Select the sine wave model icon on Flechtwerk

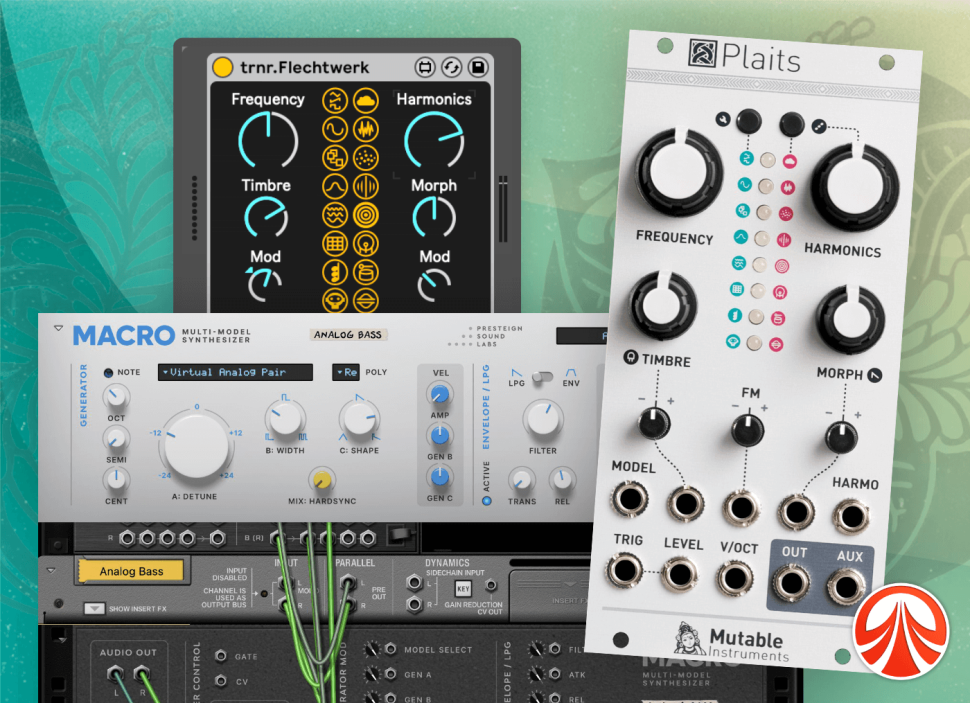(334, 129)
